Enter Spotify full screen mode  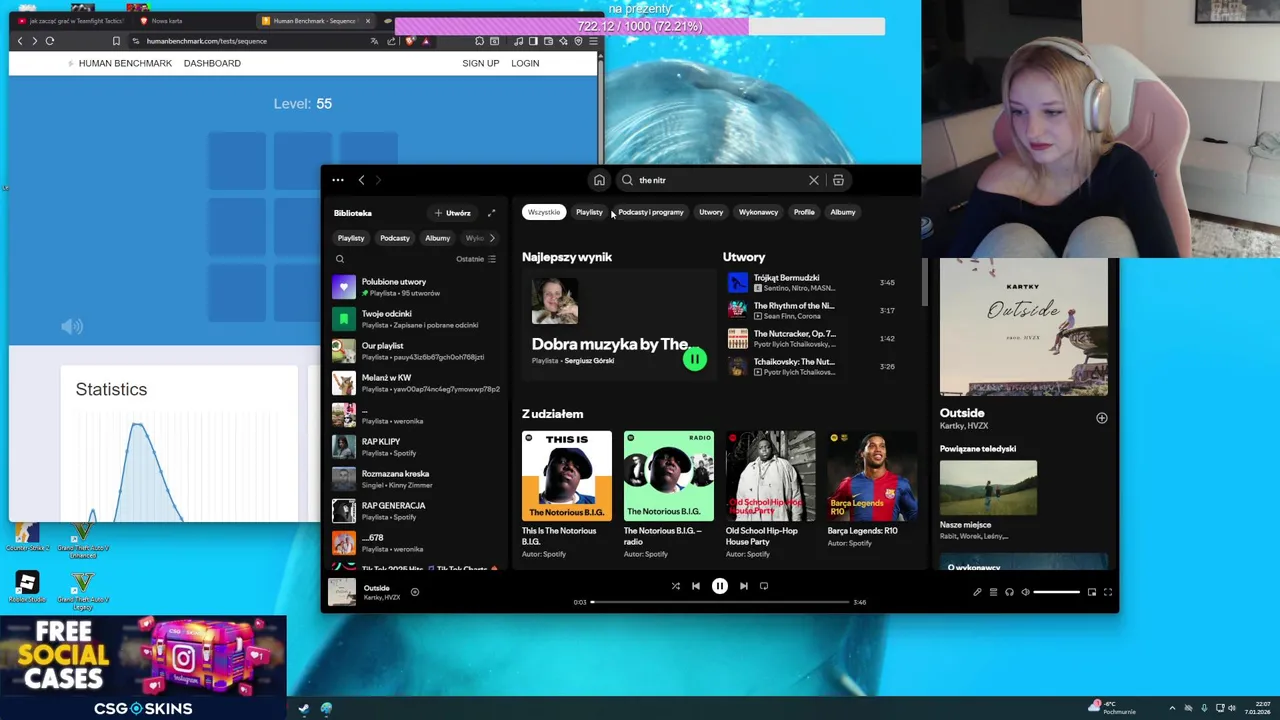click(1108, 592)
